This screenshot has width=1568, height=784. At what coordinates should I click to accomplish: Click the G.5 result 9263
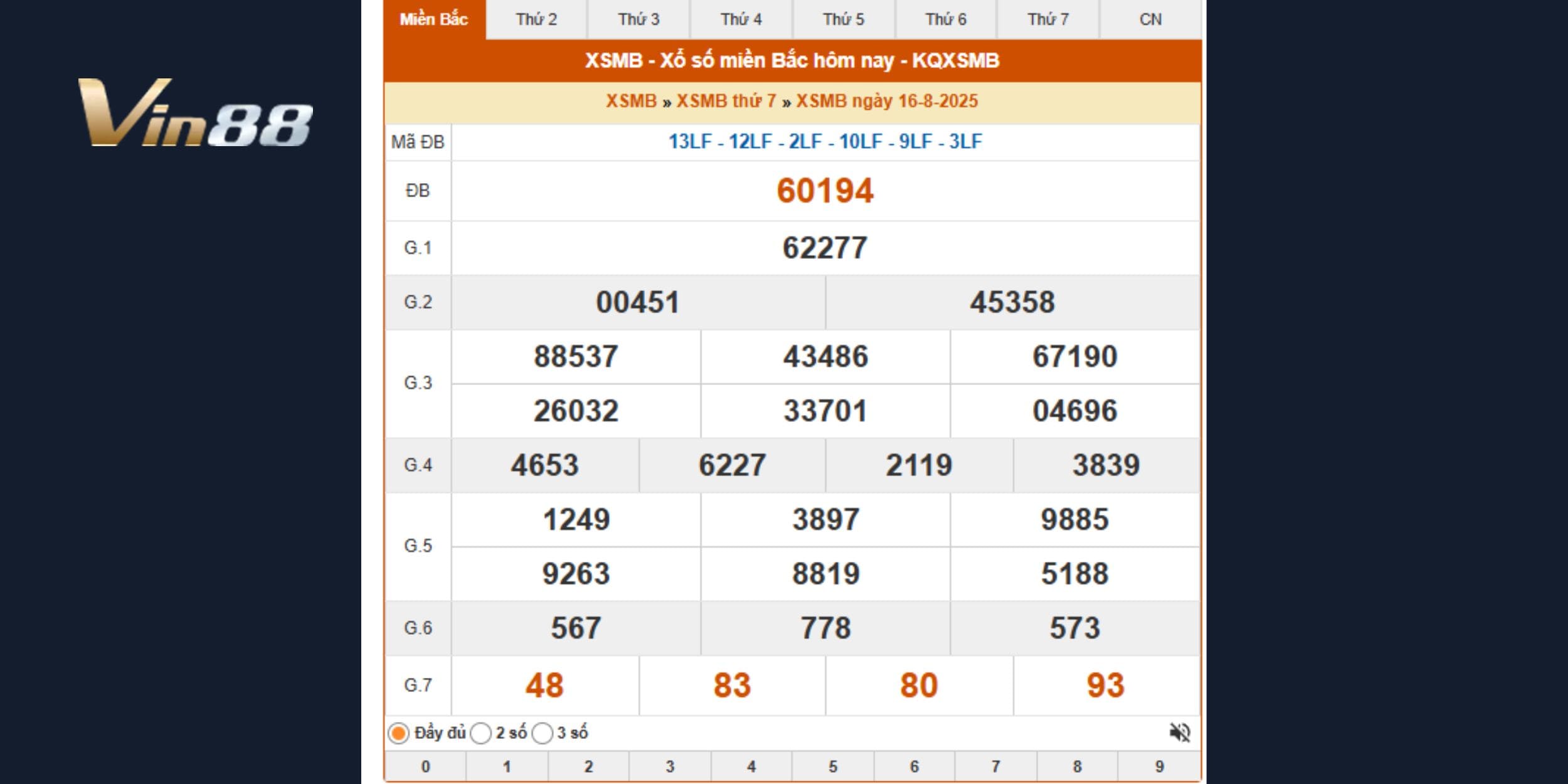[x=576, y=574]
